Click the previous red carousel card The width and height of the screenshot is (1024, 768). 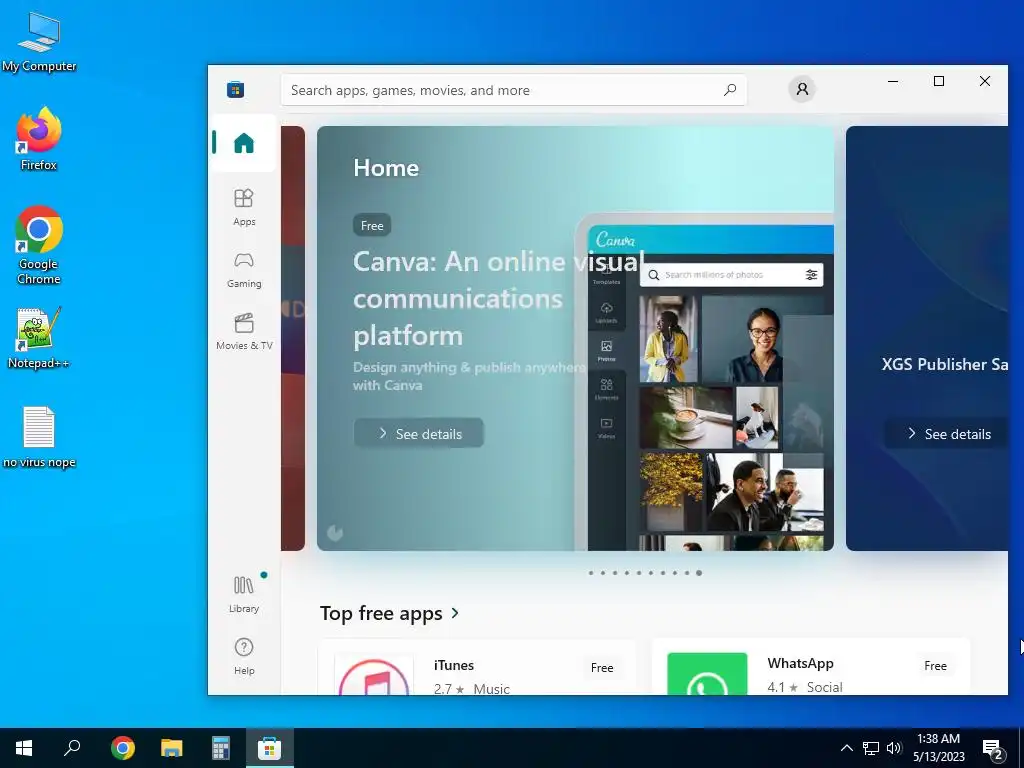click(x=293, y=338)
